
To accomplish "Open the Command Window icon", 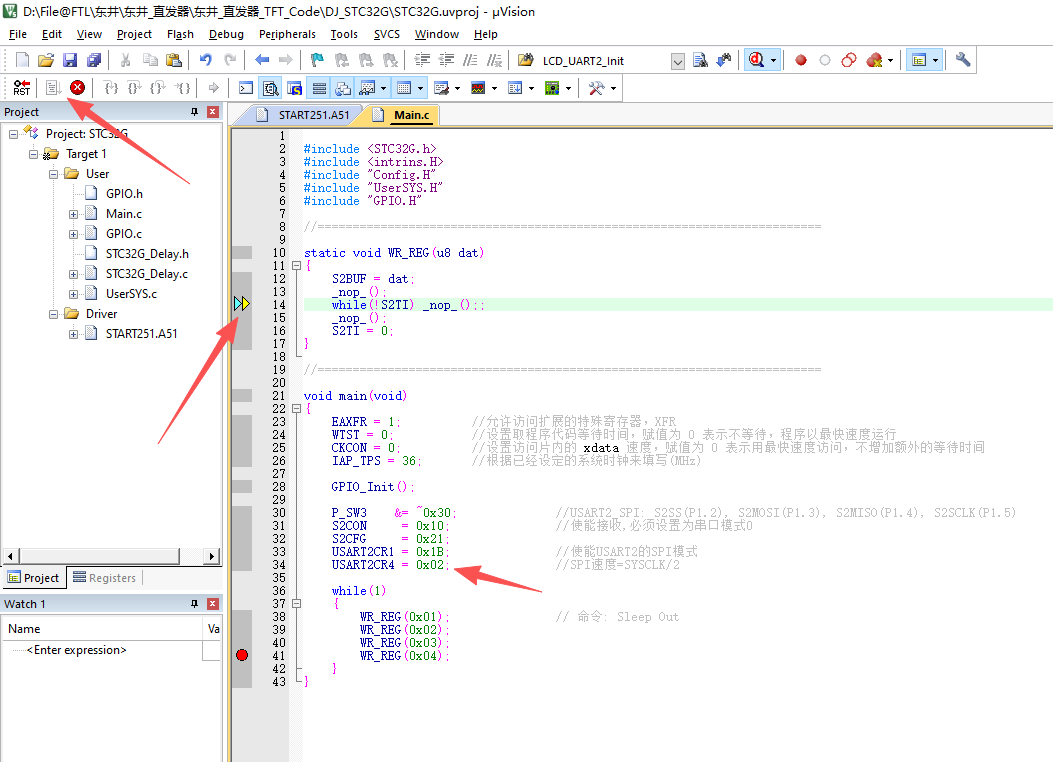I will (244, 87).
